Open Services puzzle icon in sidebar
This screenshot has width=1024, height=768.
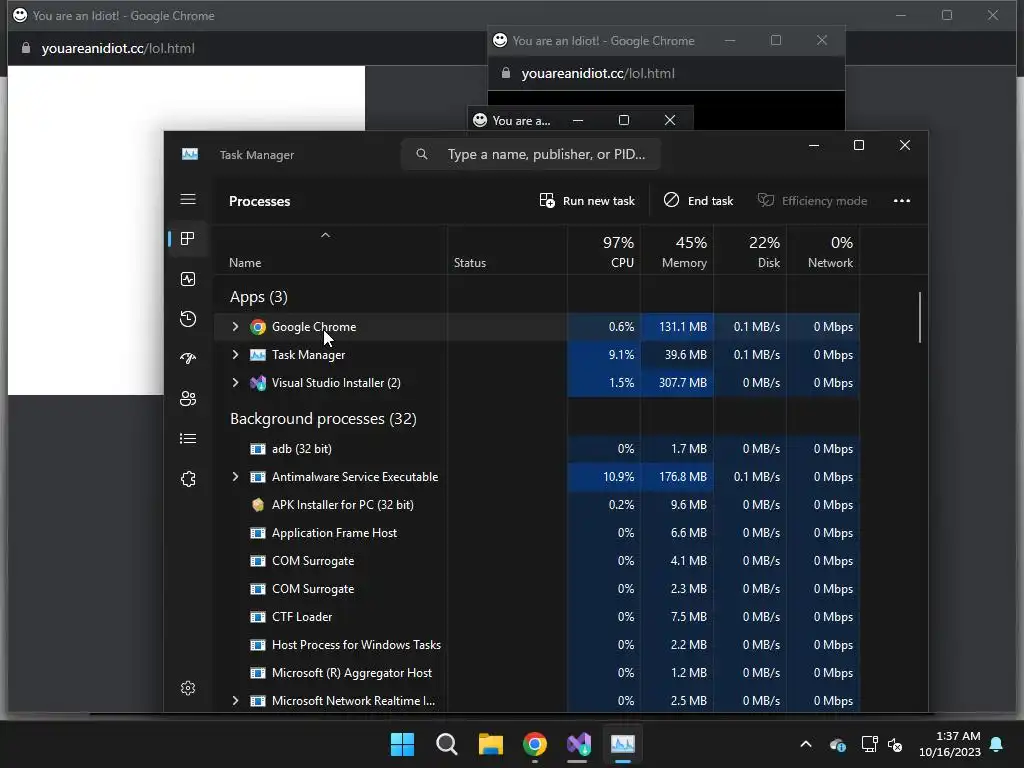point(188,479)
